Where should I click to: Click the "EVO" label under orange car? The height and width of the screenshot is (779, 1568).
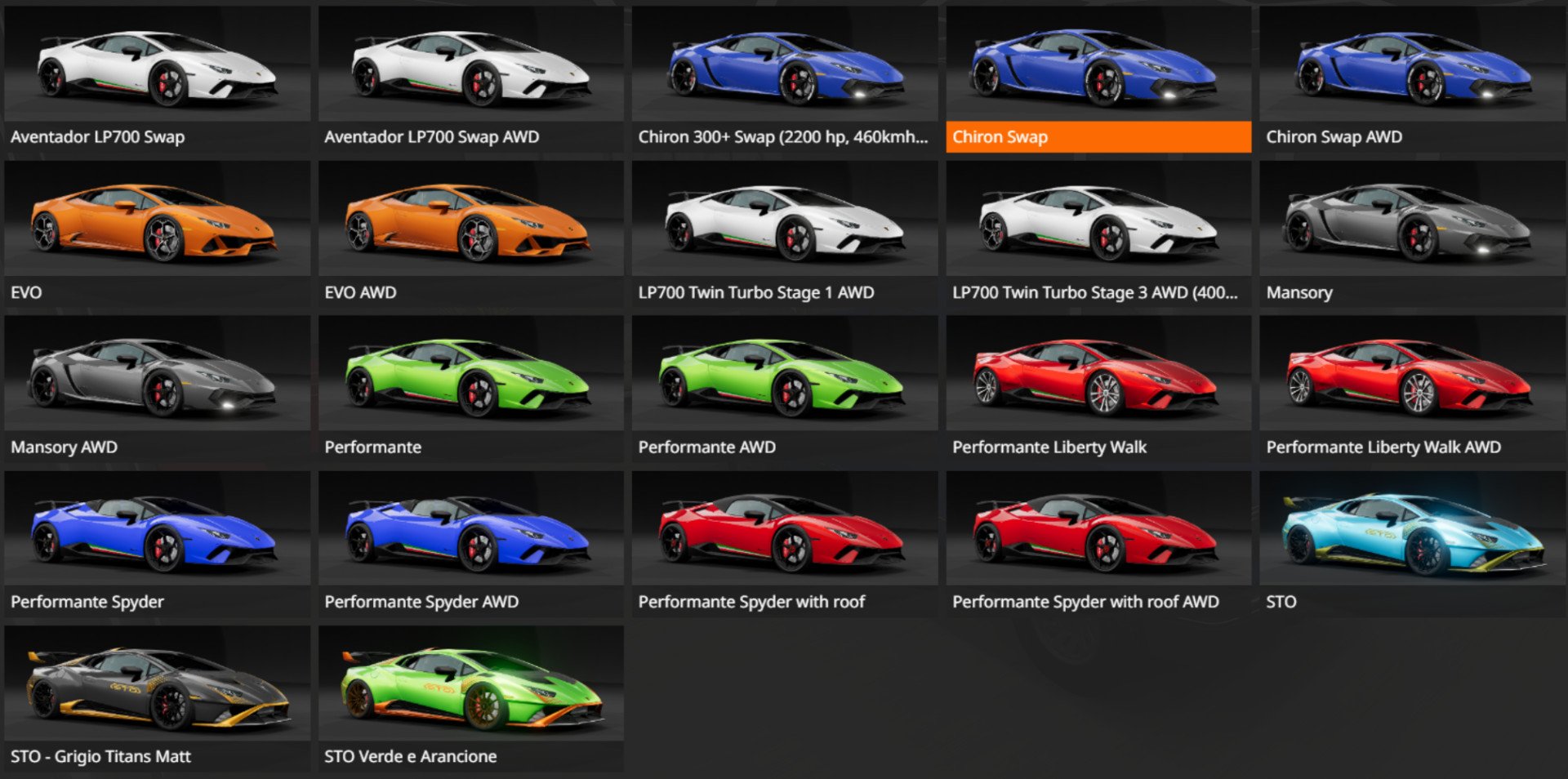(26, 292)
